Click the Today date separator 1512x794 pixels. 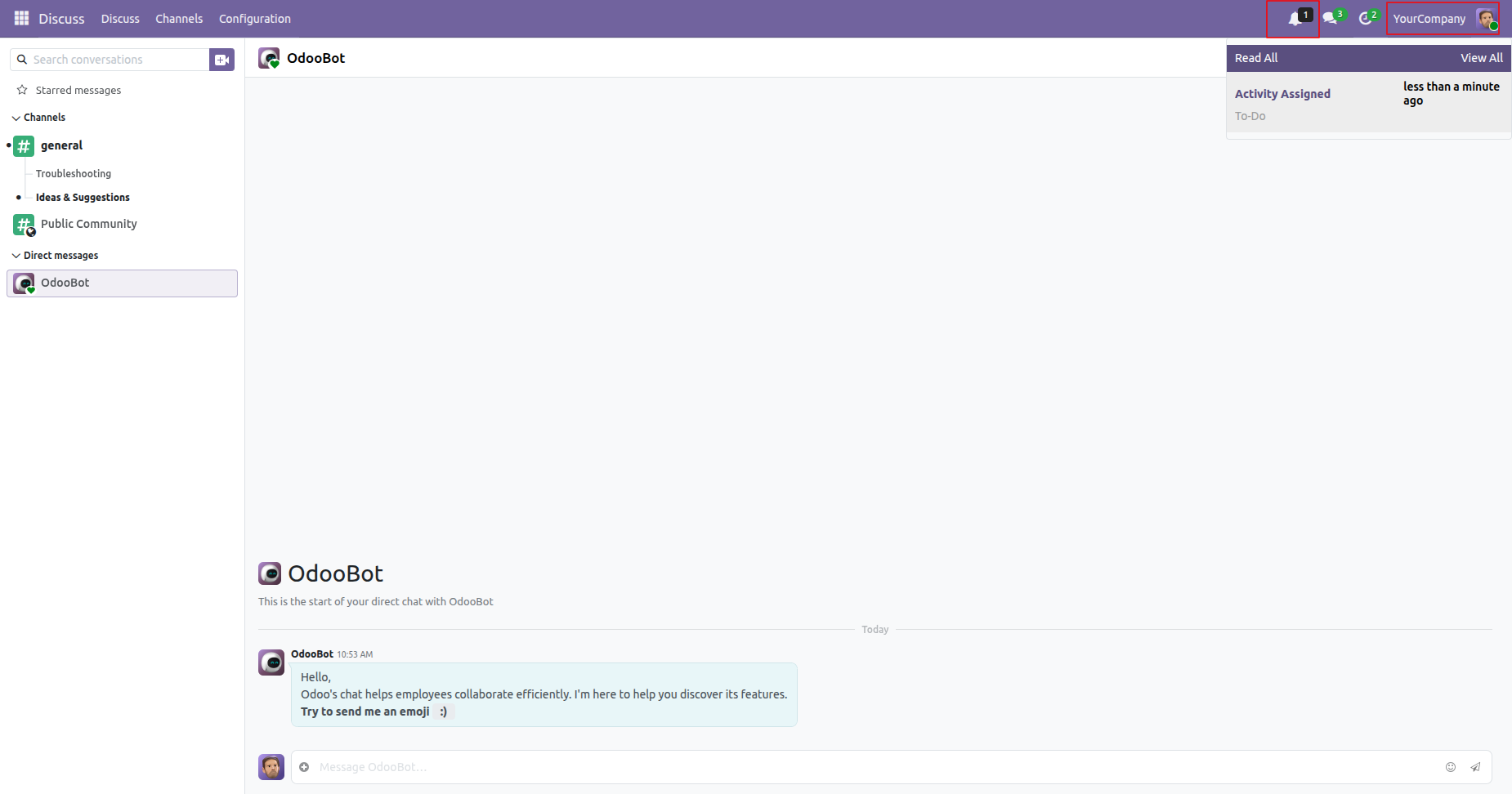875,630
